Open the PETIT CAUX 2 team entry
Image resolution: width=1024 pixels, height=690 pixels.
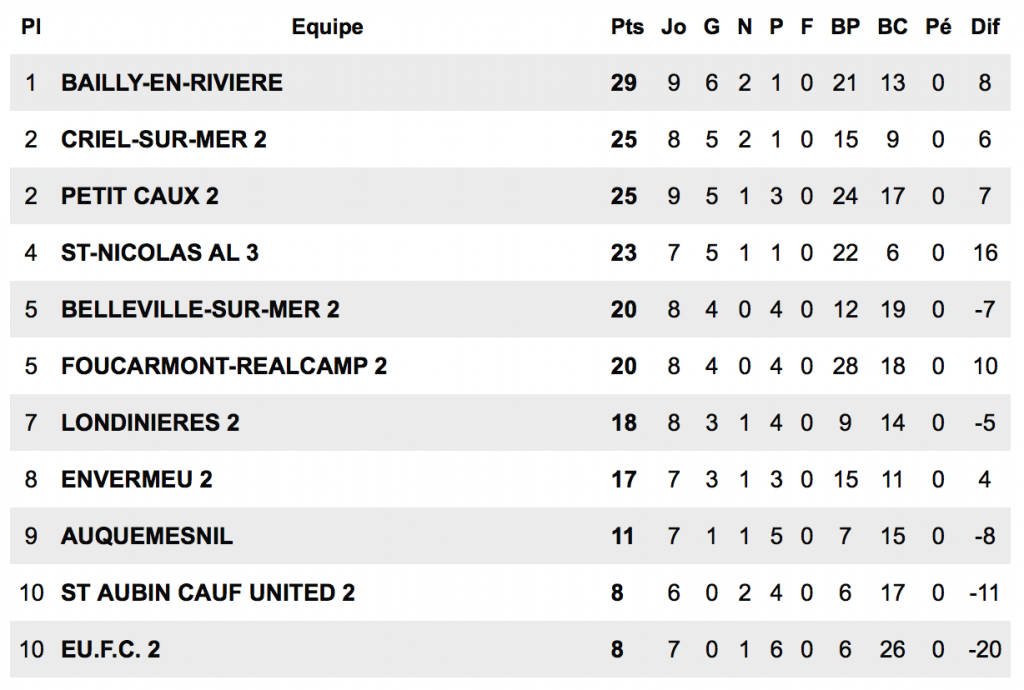click(x=140, y=196)
